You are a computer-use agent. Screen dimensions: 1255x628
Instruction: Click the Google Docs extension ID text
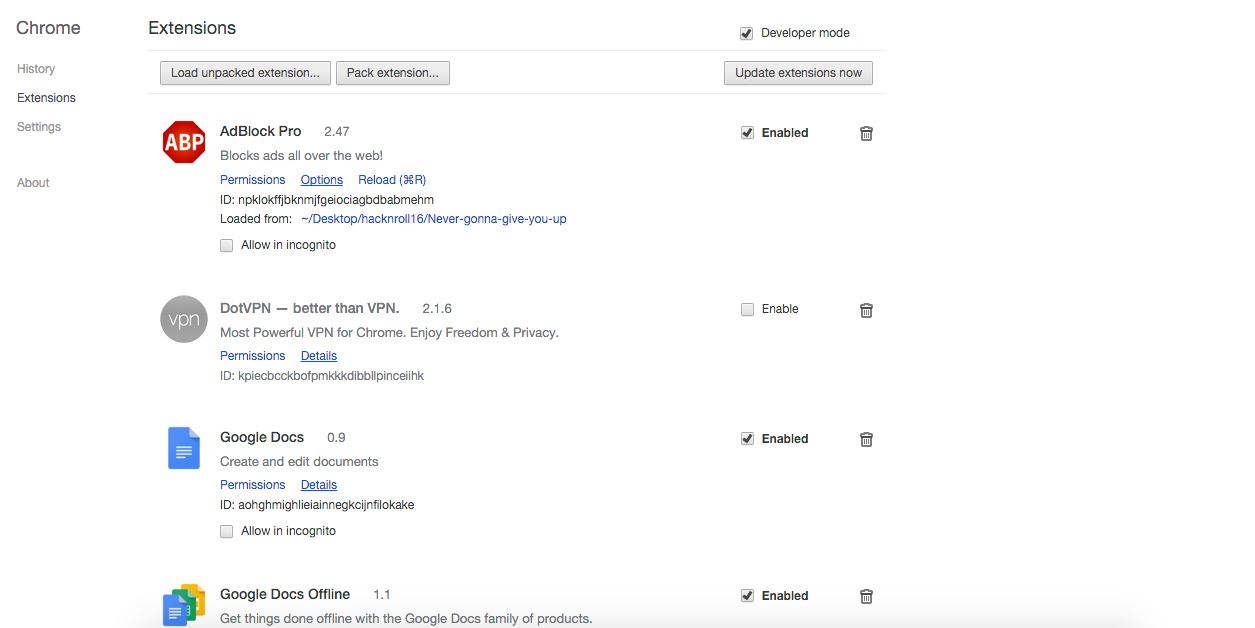[x=317, y=505]
